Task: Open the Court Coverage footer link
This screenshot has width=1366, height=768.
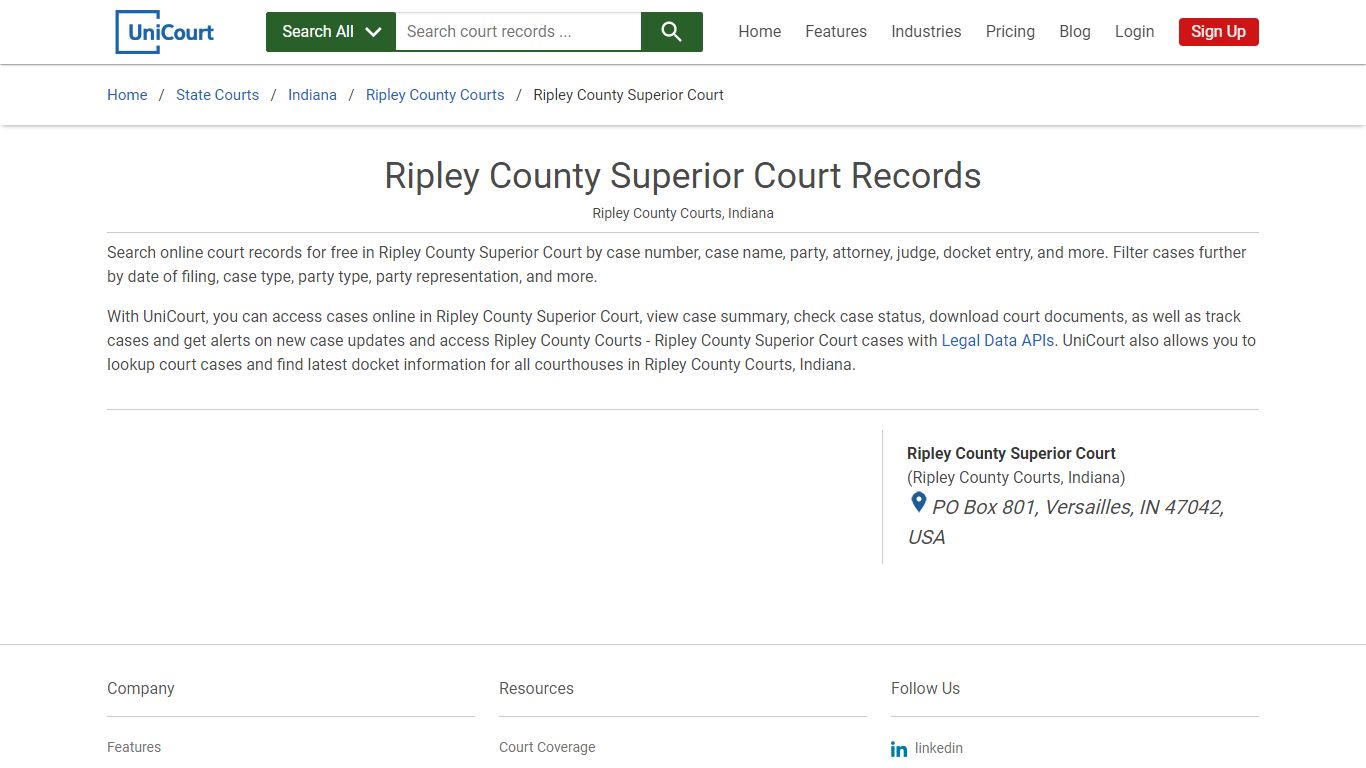Action: [x=547, y=747]
